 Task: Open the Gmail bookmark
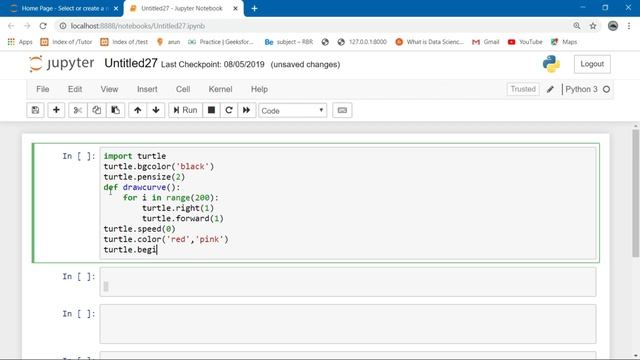point(486,42)
